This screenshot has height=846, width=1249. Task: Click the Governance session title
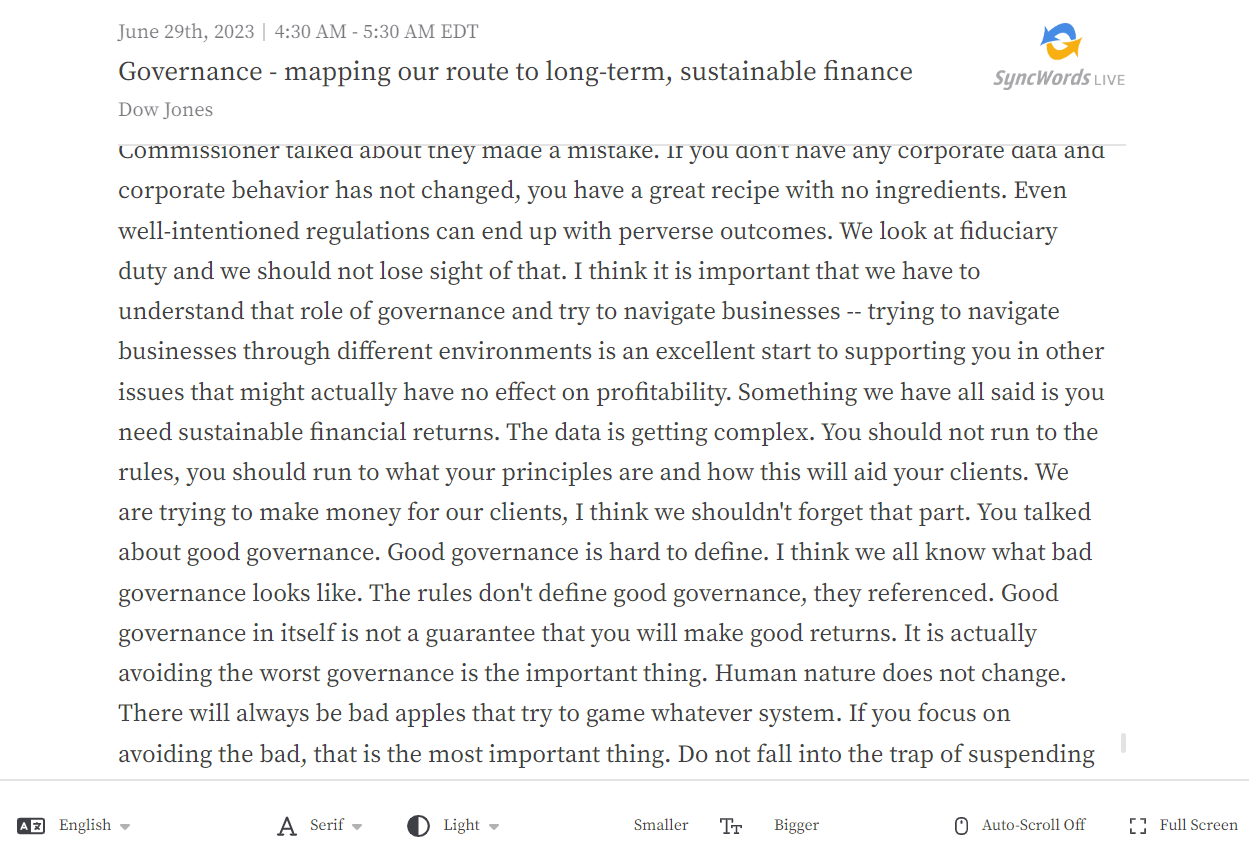[515, 71]
